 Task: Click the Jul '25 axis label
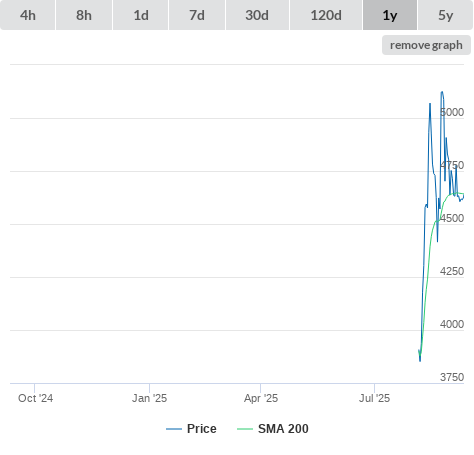(374, 398)
